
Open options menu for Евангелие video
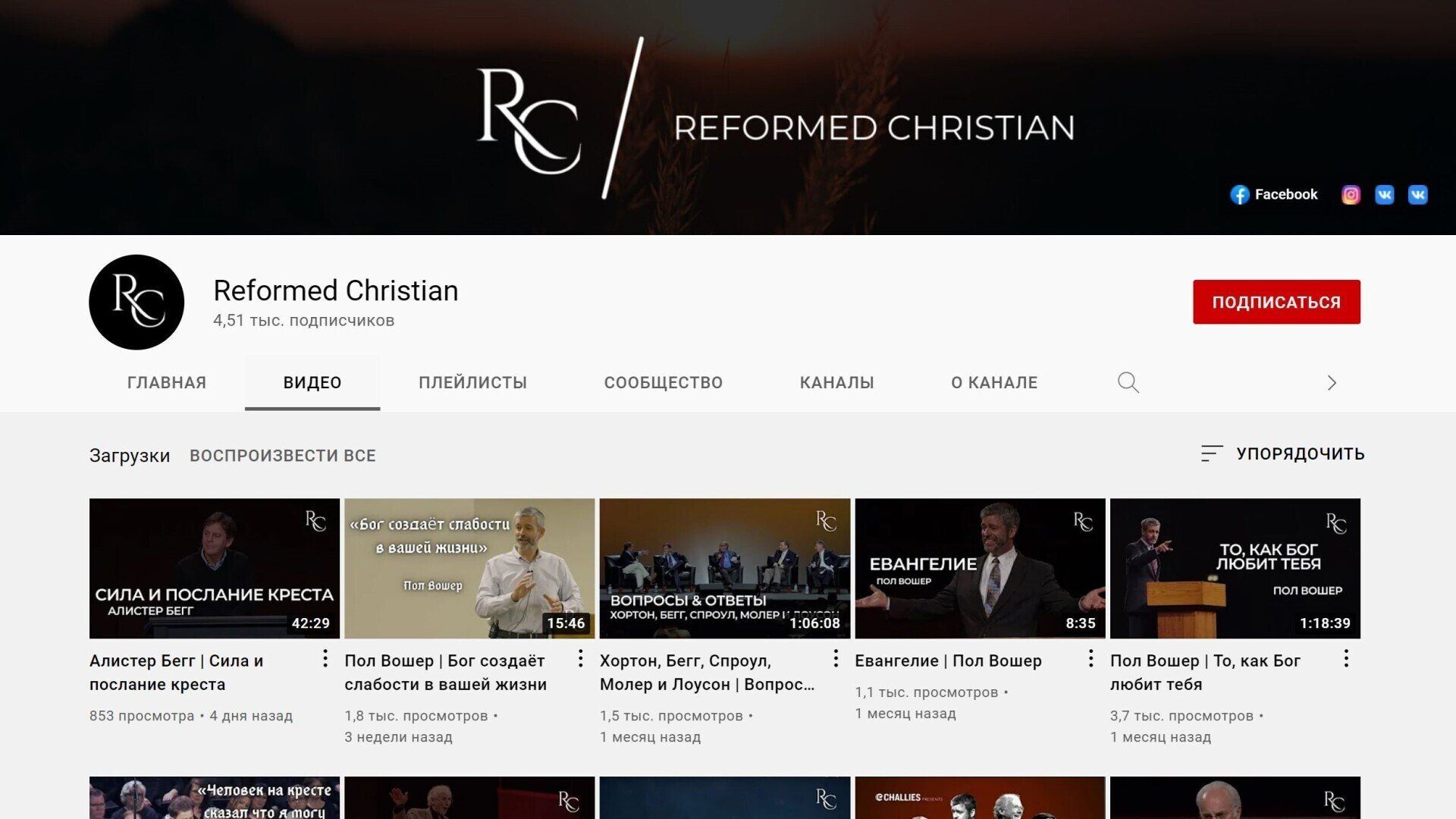1090,658
